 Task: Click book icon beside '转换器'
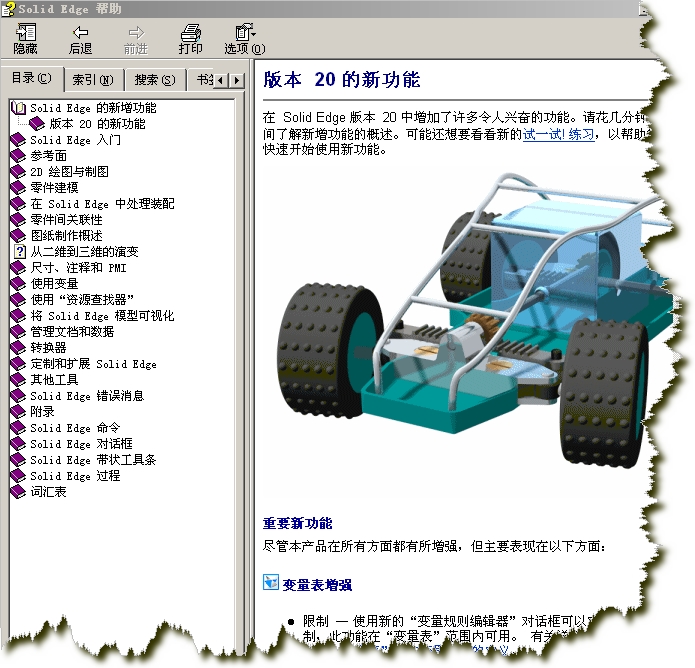click(18, 348)
